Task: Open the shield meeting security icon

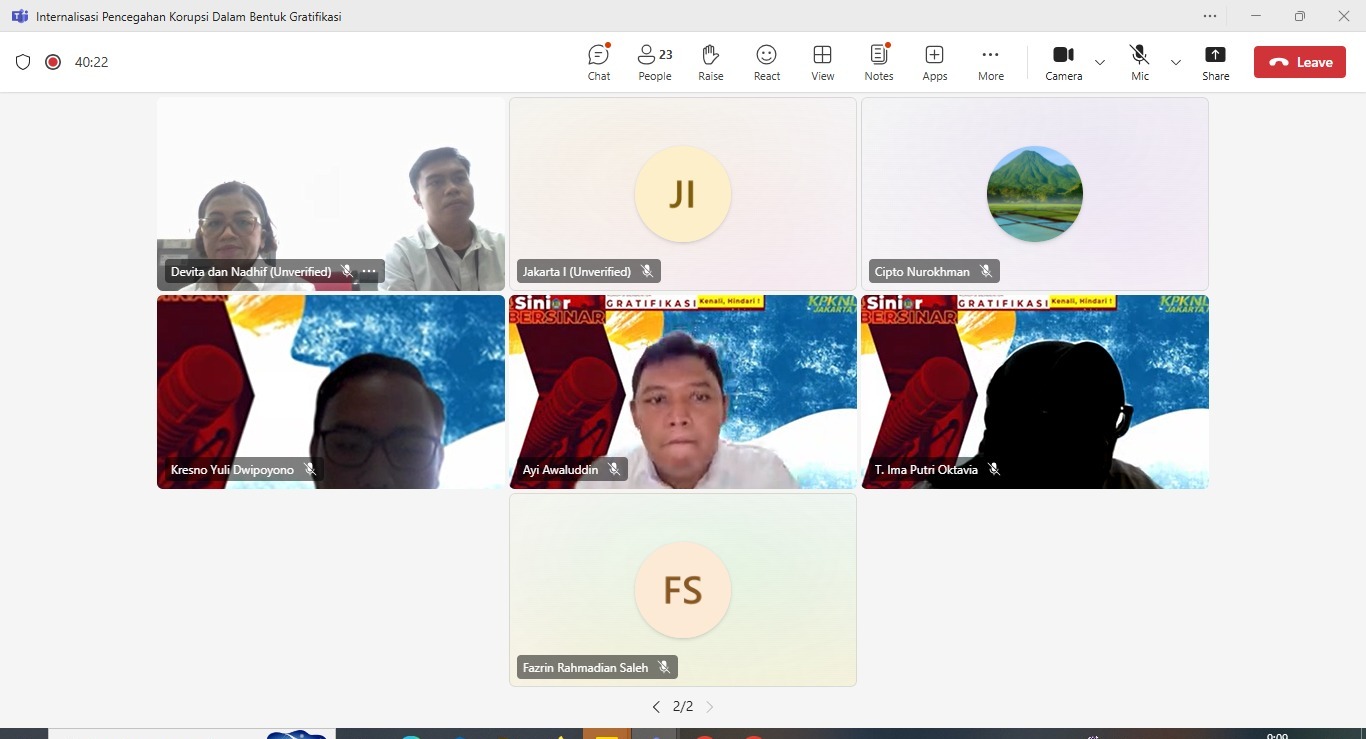Action: (23, 62)
